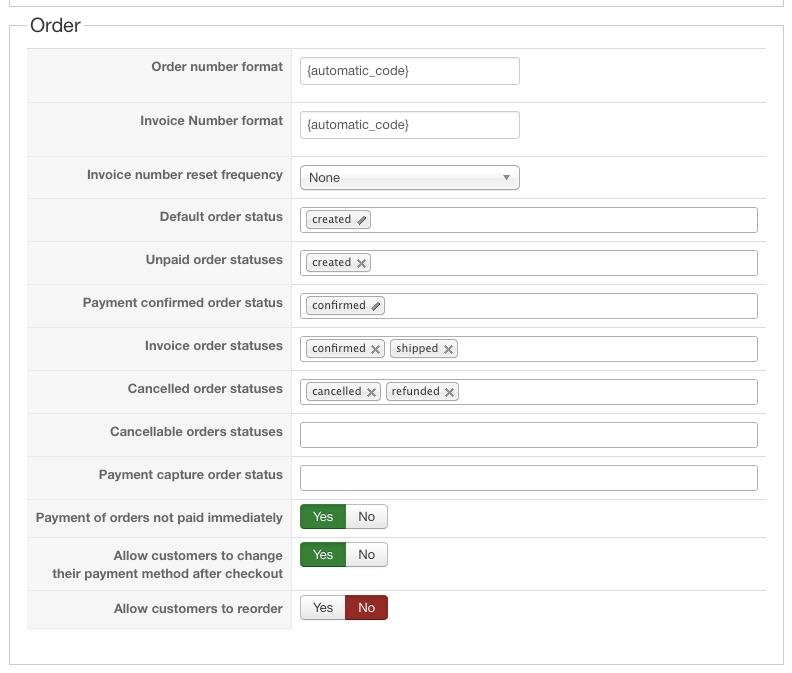Screen dimensions: 792x673
Task: Enable Allow customers to reorder with Yes
Action: [323, 608]
